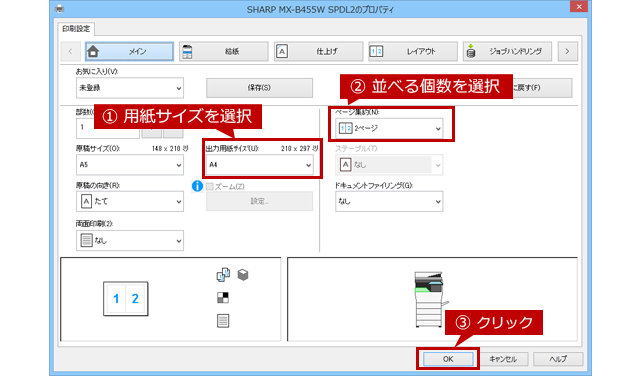This screenshot has width=640, height=376.
Task: Switch to the 仕上げ finishing tab
Action: [318, 51]
